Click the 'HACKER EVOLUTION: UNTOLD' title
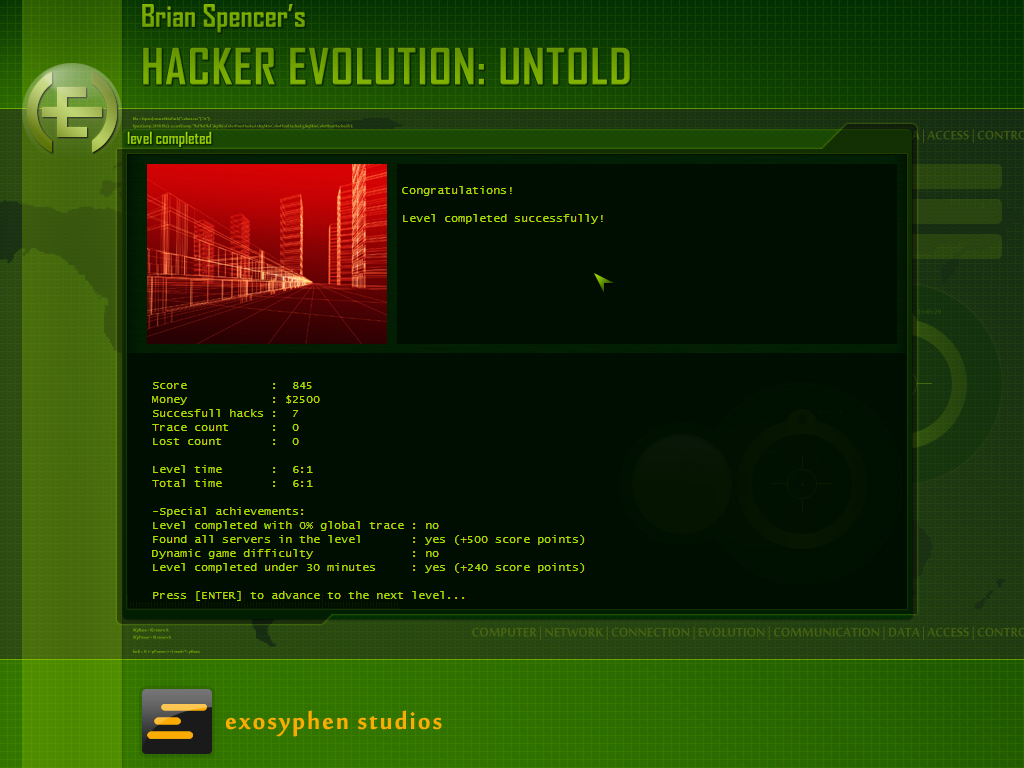1024x768 pixels. (x=386, y=67)
